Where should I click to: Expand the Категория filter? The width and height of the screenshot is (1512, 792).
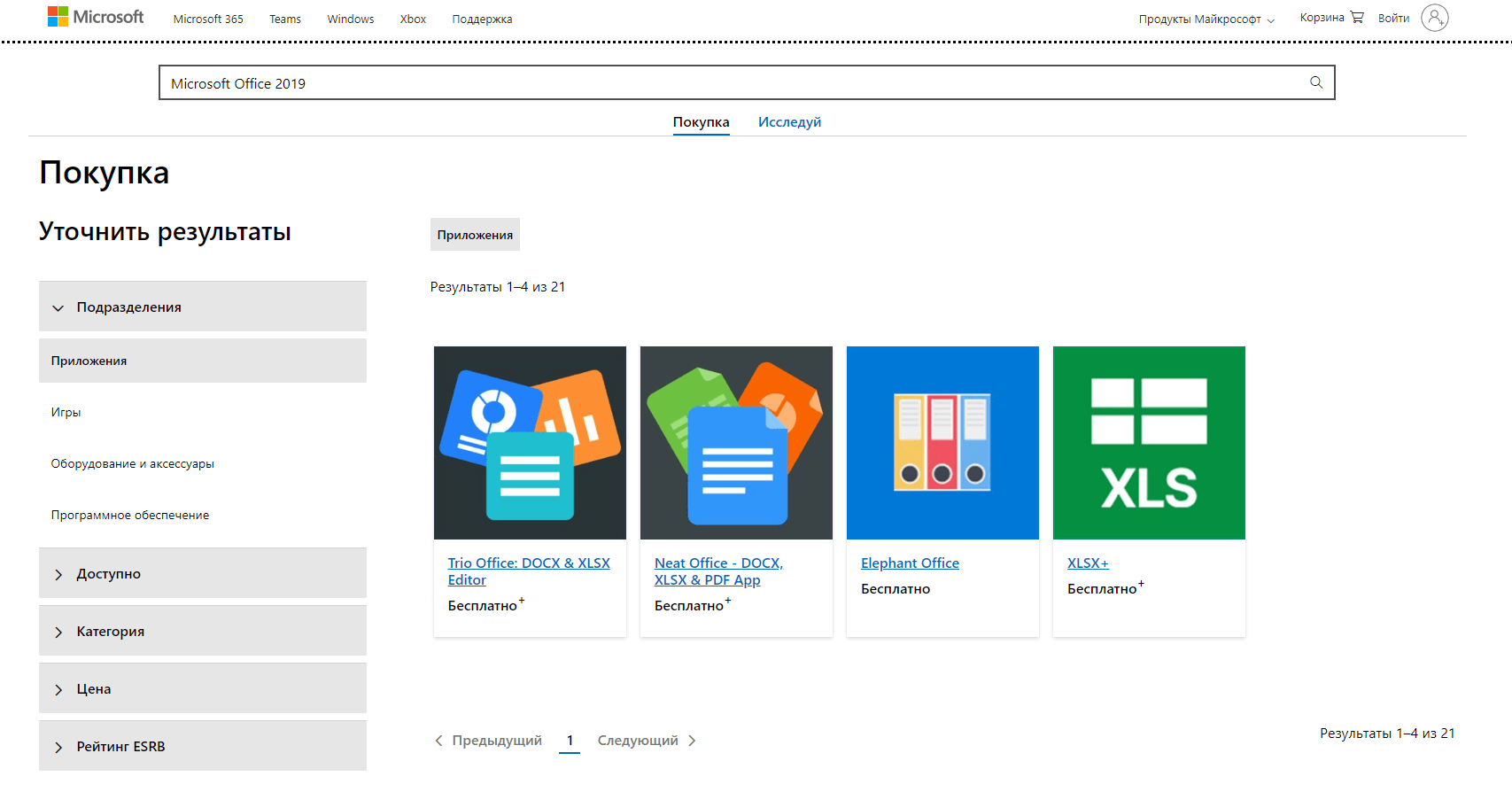point(202,631)
